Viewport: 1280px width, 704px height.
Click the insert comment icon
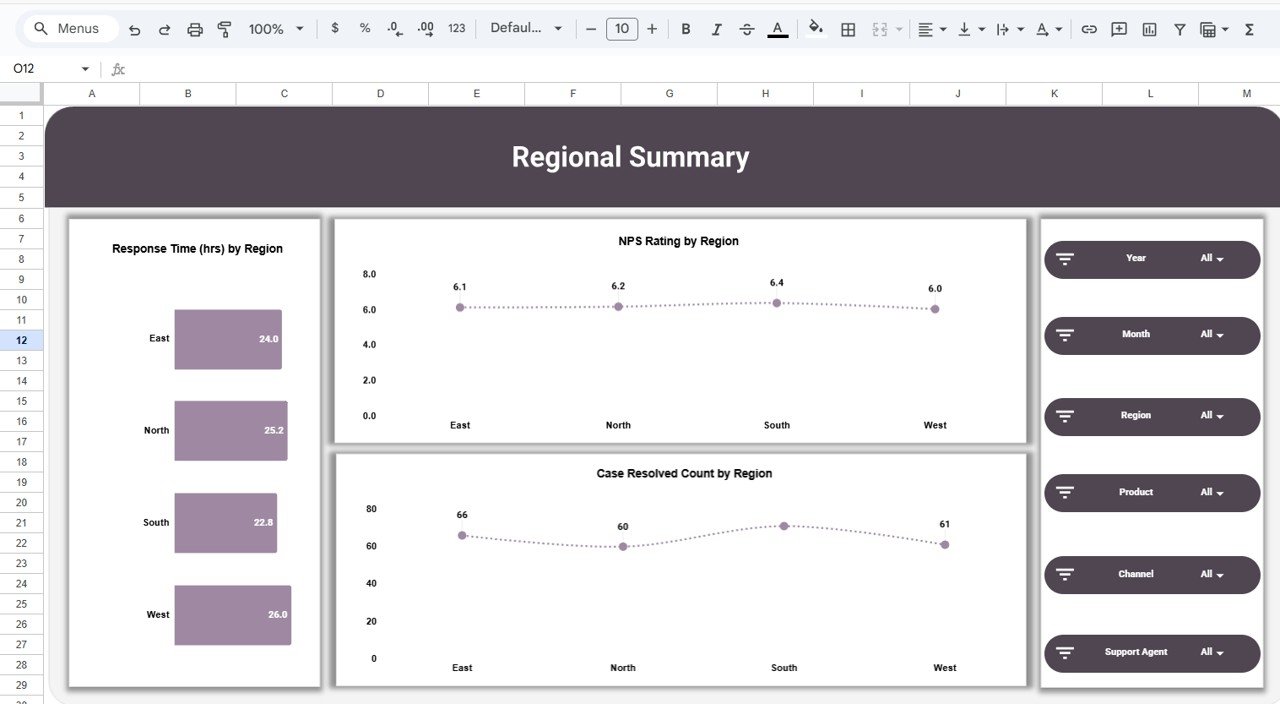coord(1119,28)
